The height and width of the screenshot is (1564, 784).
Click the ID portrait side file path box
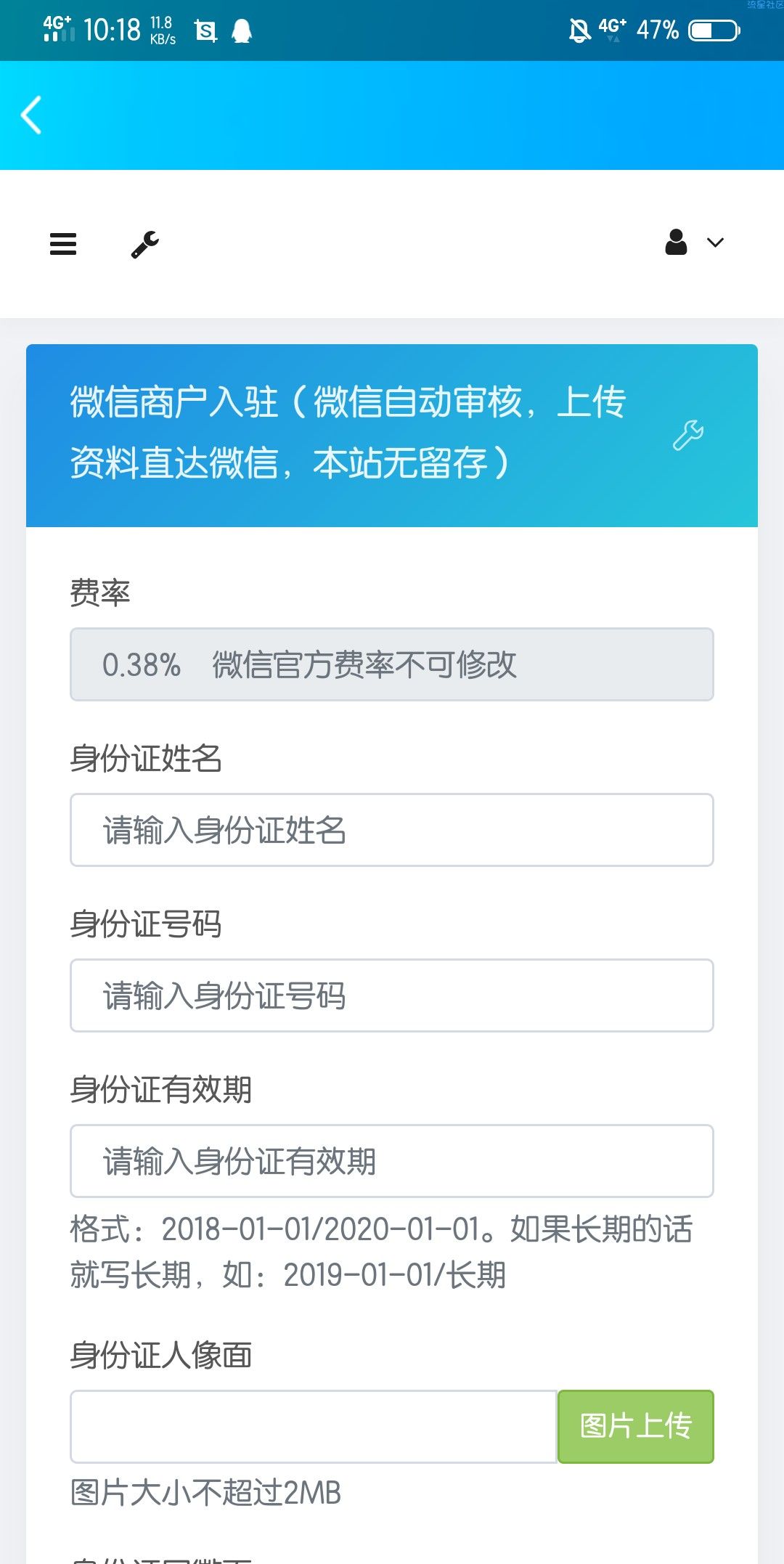click(x=314, y=1426)
